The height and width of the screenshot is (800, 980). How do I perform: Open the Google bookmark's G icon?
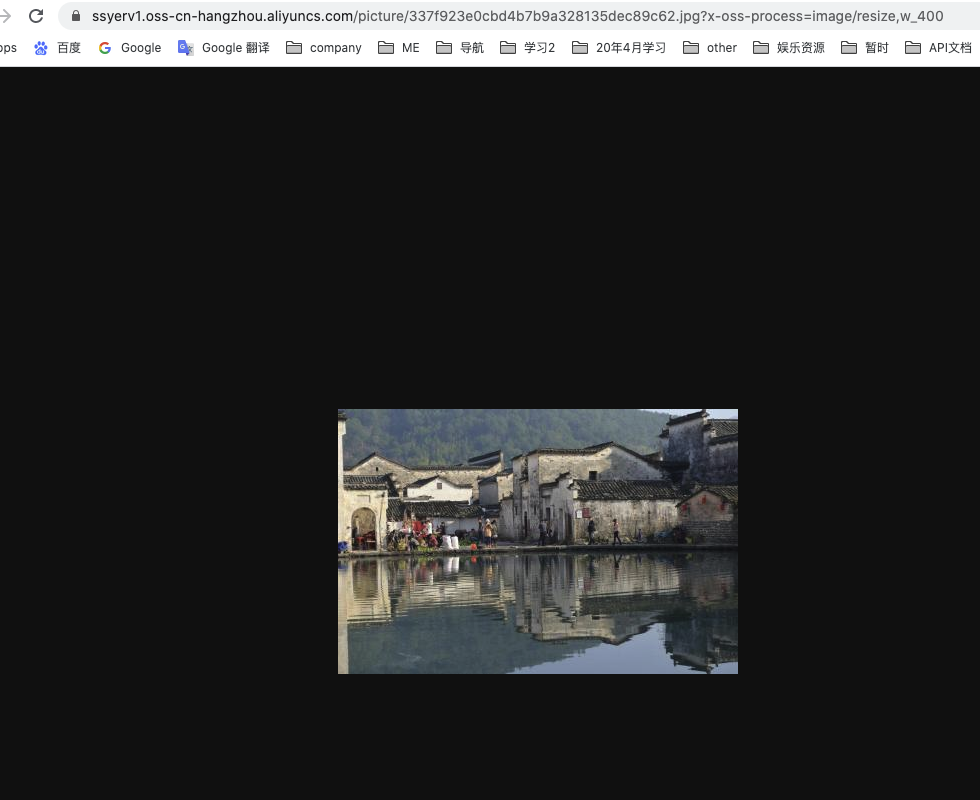click(x=104, y=47)
